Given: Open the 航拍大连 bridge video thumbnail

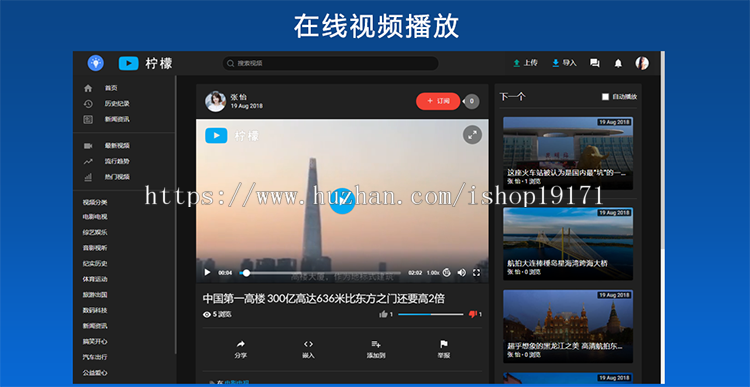Looking at the screenshot, I should [x=568, y=243].
